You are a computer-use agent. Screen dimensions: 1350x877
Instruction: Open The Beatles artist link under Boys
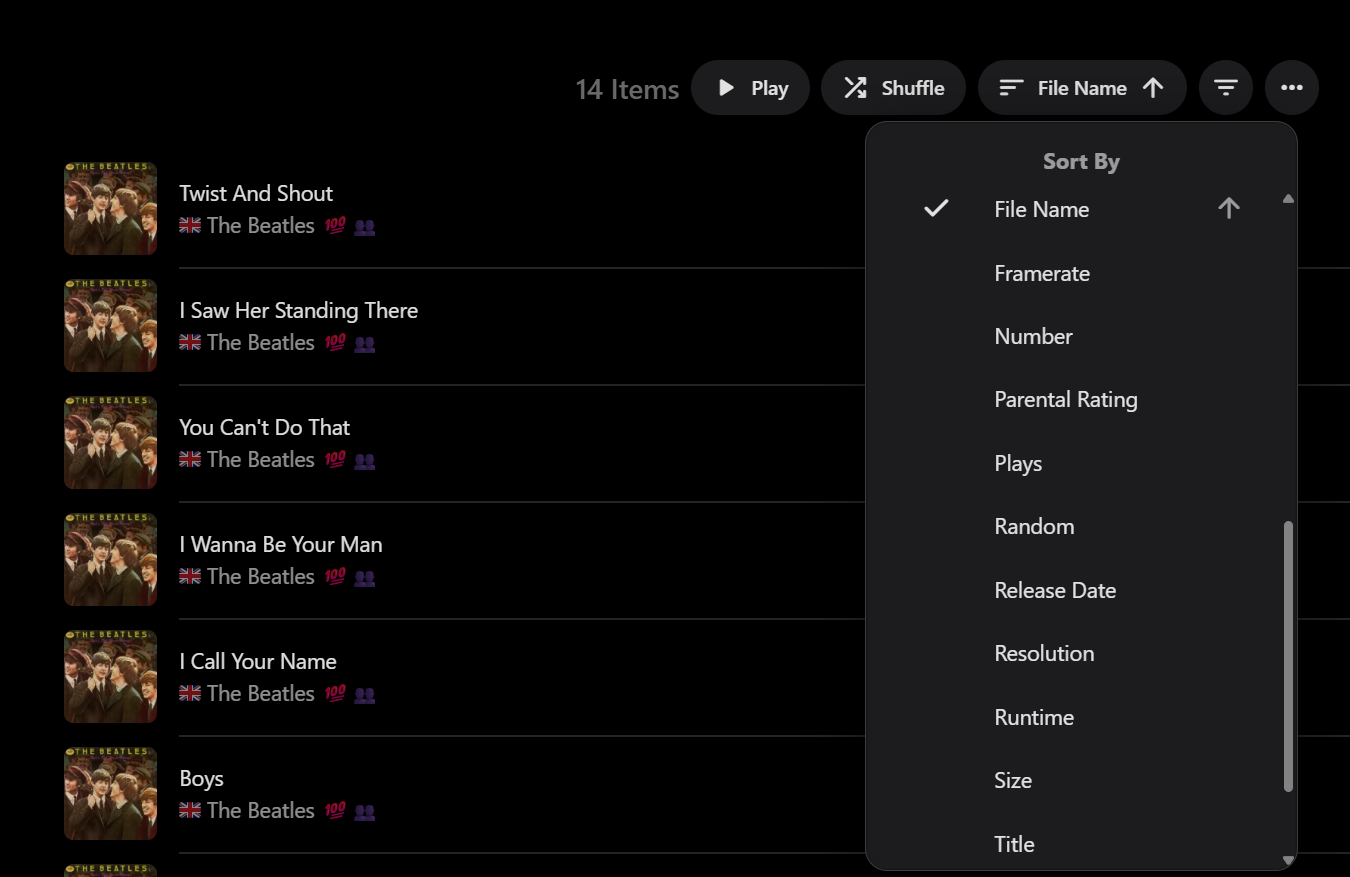pyautogui.click(x=261, y=810)
